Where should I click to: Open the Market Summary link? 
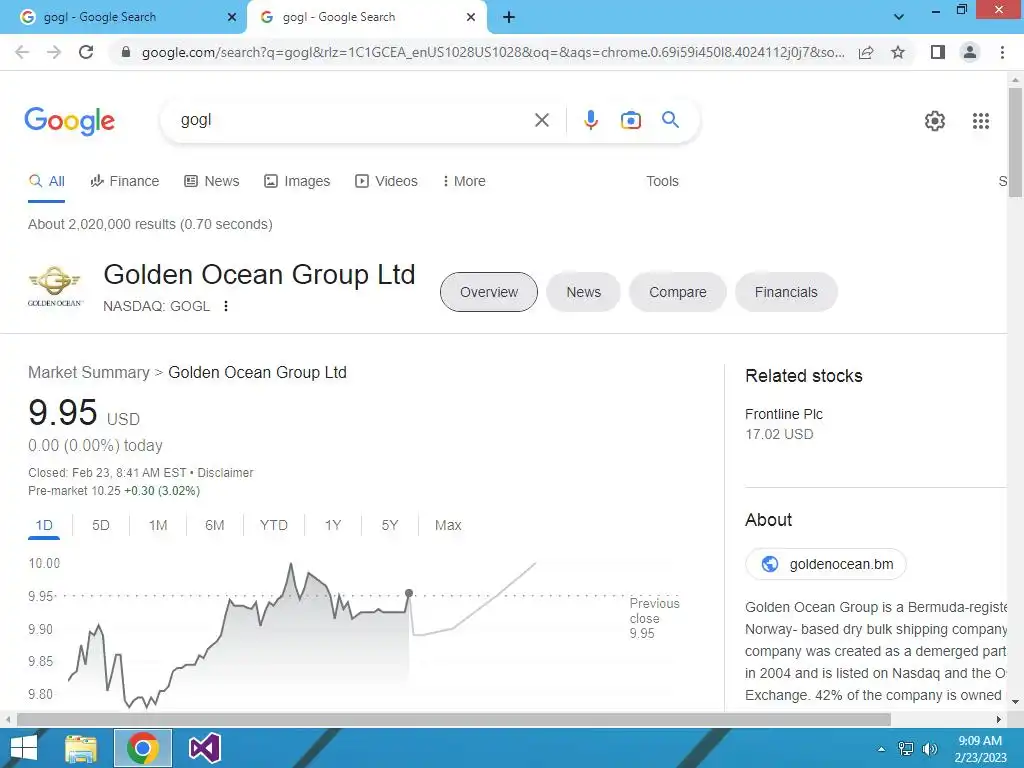click(x=89, y=372)
